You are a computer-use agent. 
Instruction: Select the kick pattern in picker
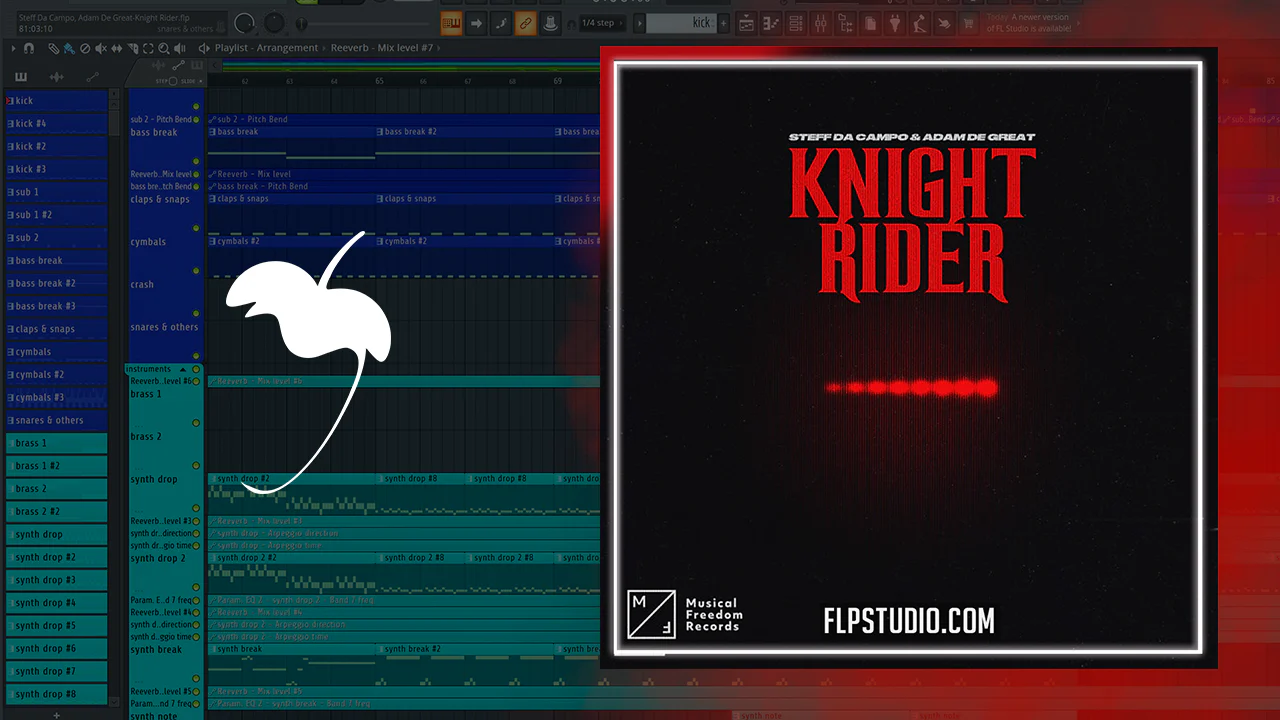pyautogui.click(x=56, y=101)
